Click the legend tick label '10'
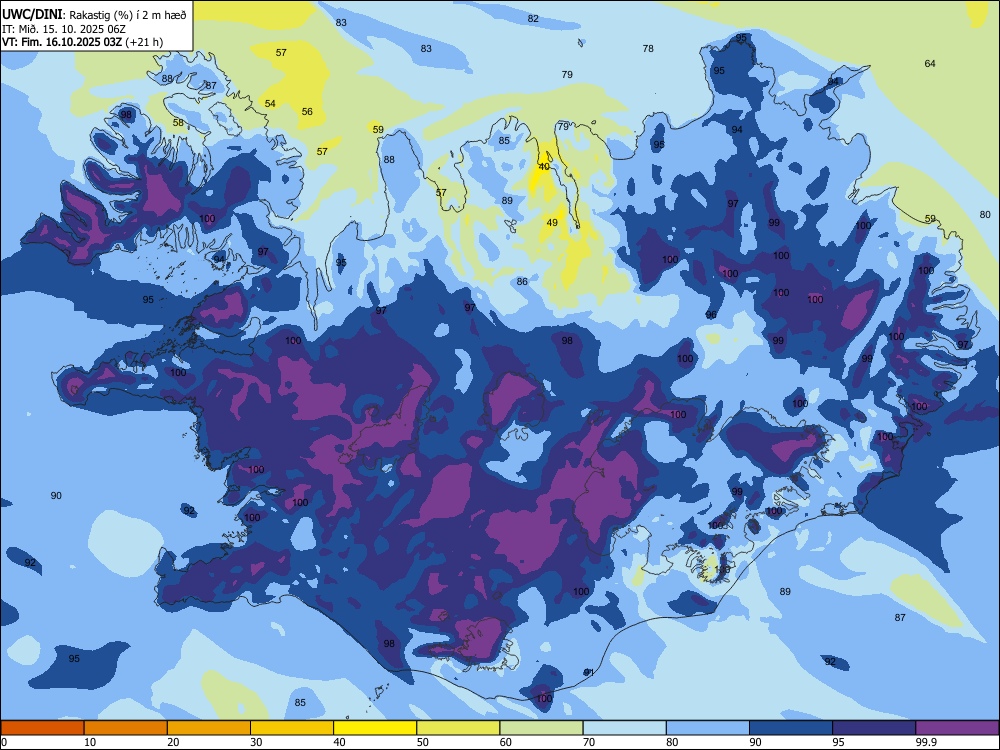This screenshot has height=750, width=1000. pos(90,742)
